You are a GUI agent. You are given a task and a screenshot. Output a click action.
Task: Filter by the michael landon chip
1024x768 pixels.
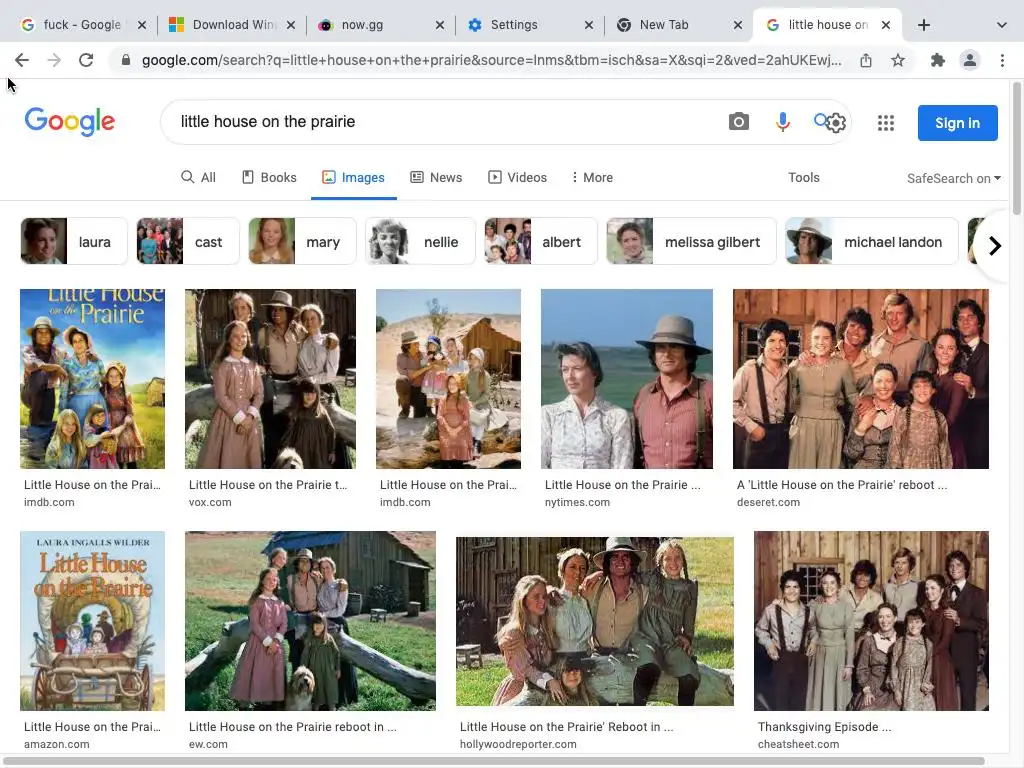[872, 242]
